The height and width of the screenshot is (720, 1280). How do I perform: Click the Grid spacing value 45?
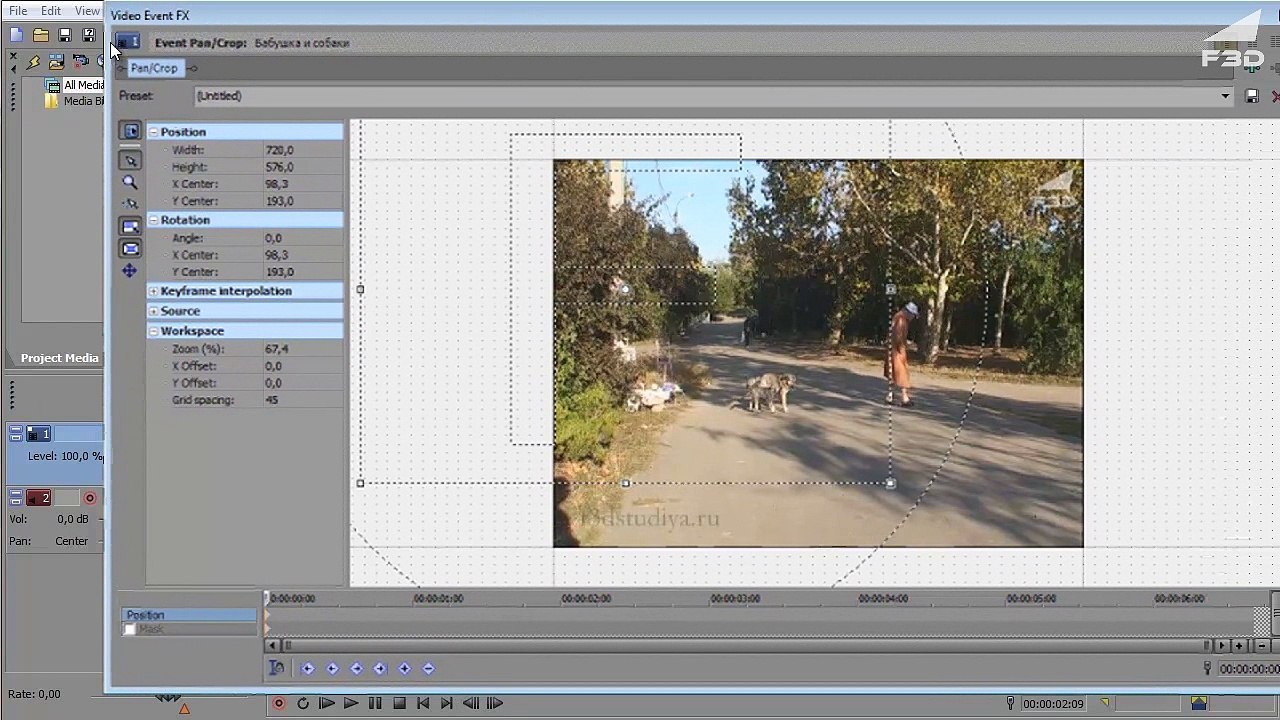tap(271, 400)
